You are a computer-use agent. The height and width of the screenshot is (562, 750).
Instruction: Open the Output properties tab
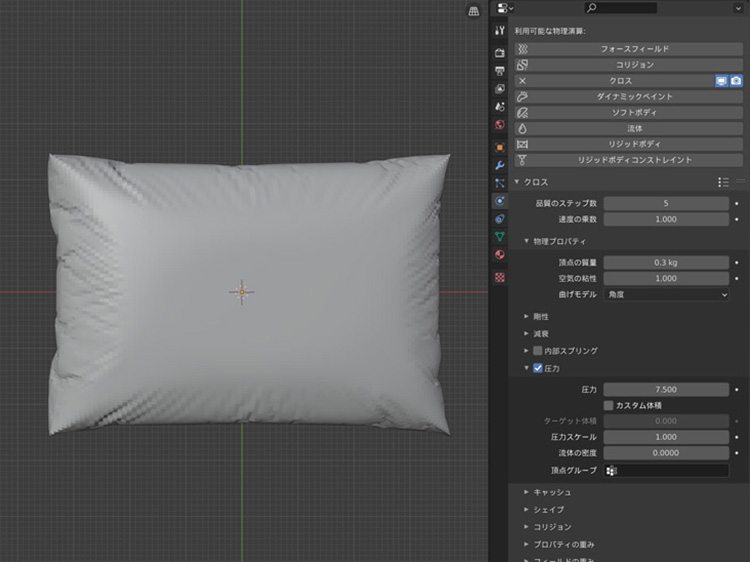[x=500, y=70]
